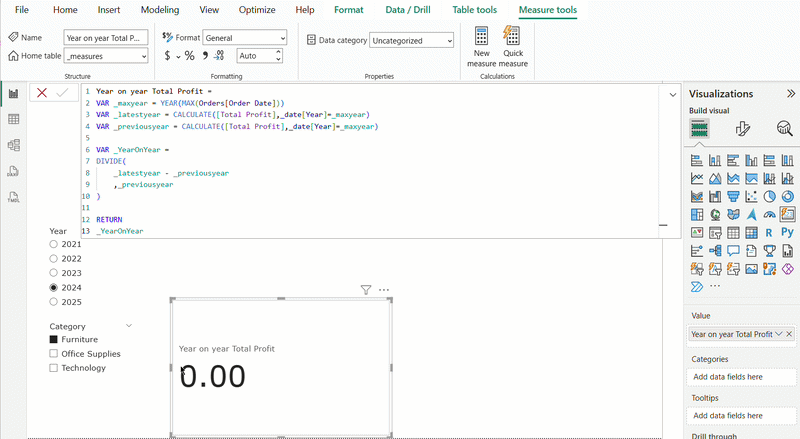The height and width of the screenshot is (439, 800).
Task: Select year 2023 radio button
Action: point(54,273)
